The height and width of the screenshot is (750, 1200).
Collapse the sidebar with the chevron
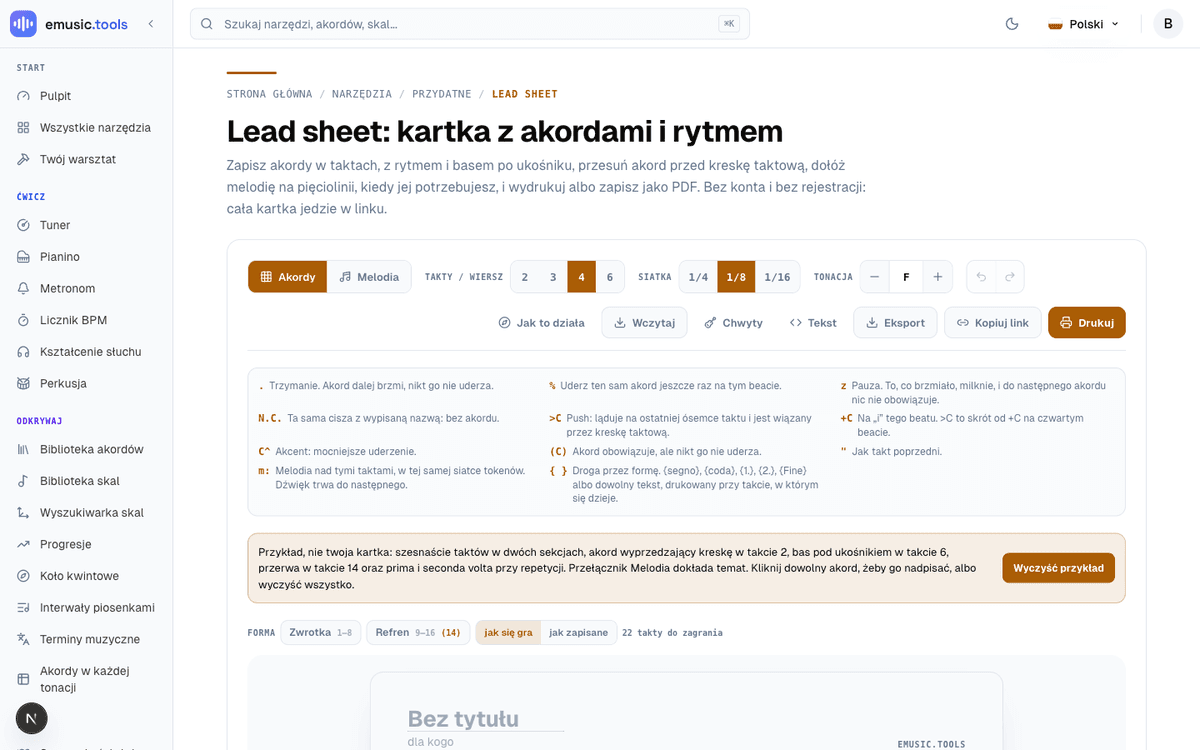pyautogui.click(x=151, y=24)
